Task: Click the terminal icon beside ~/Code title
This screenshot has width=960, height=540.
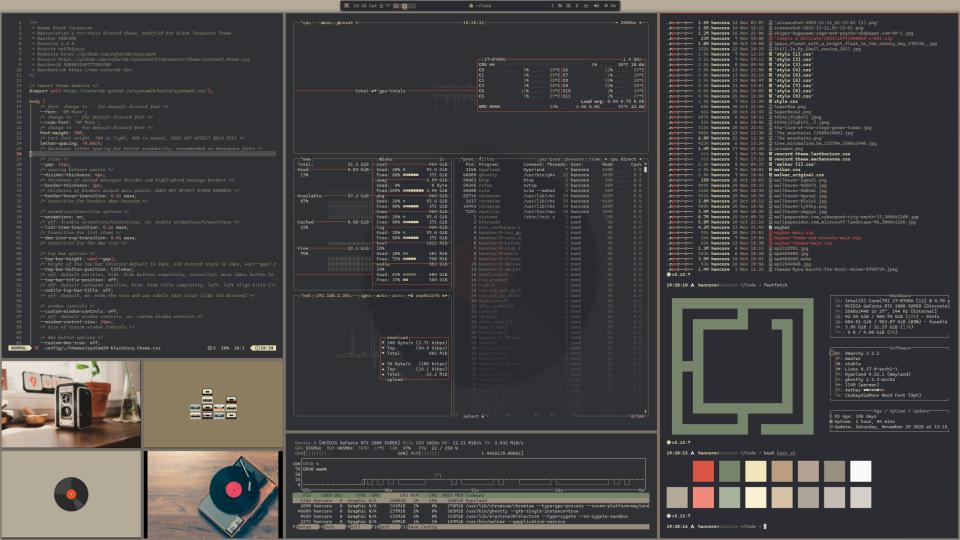Action: tap(471, 6)
